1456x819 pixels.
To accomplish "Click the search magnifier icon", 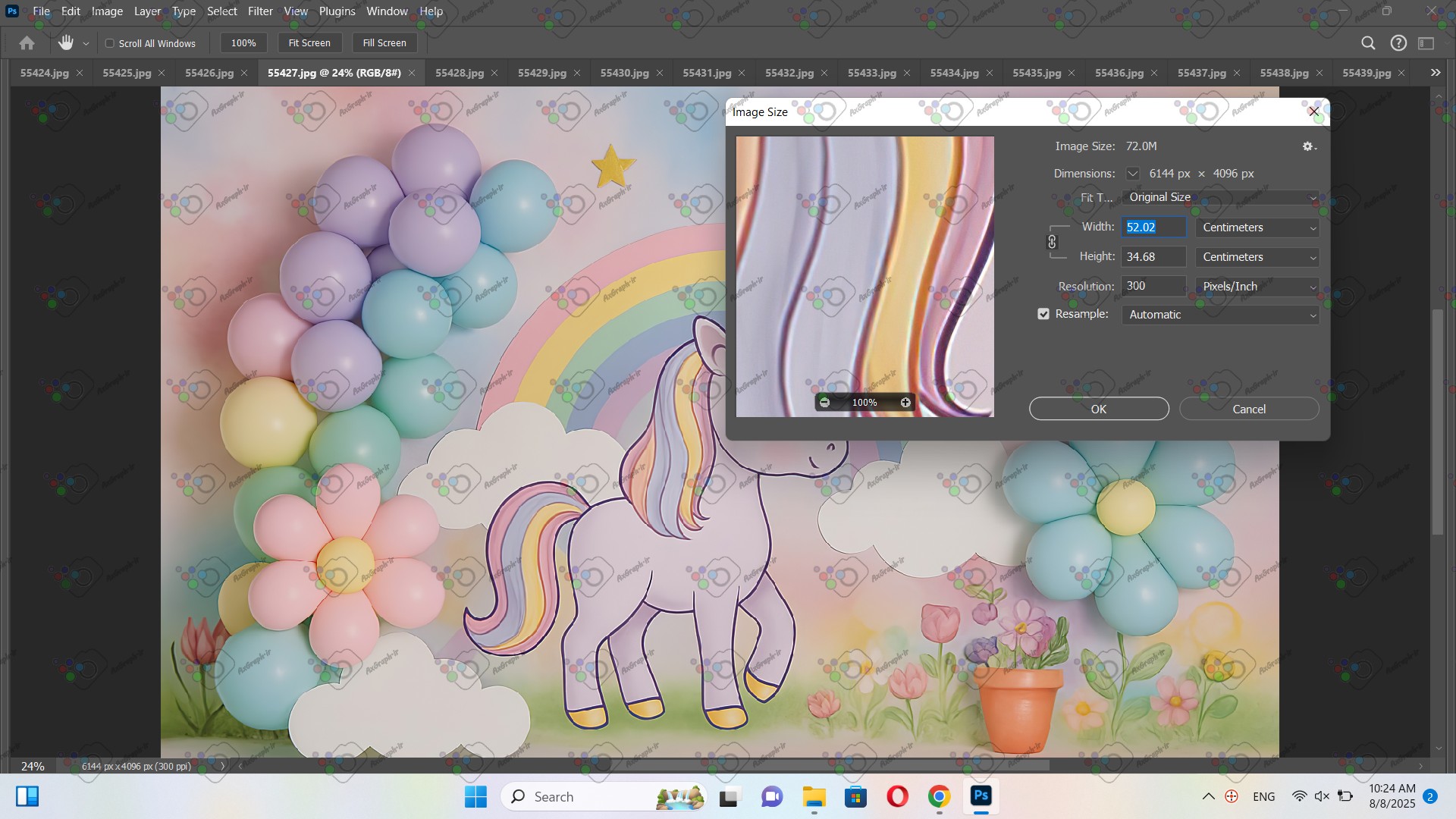I will 1368,43.
